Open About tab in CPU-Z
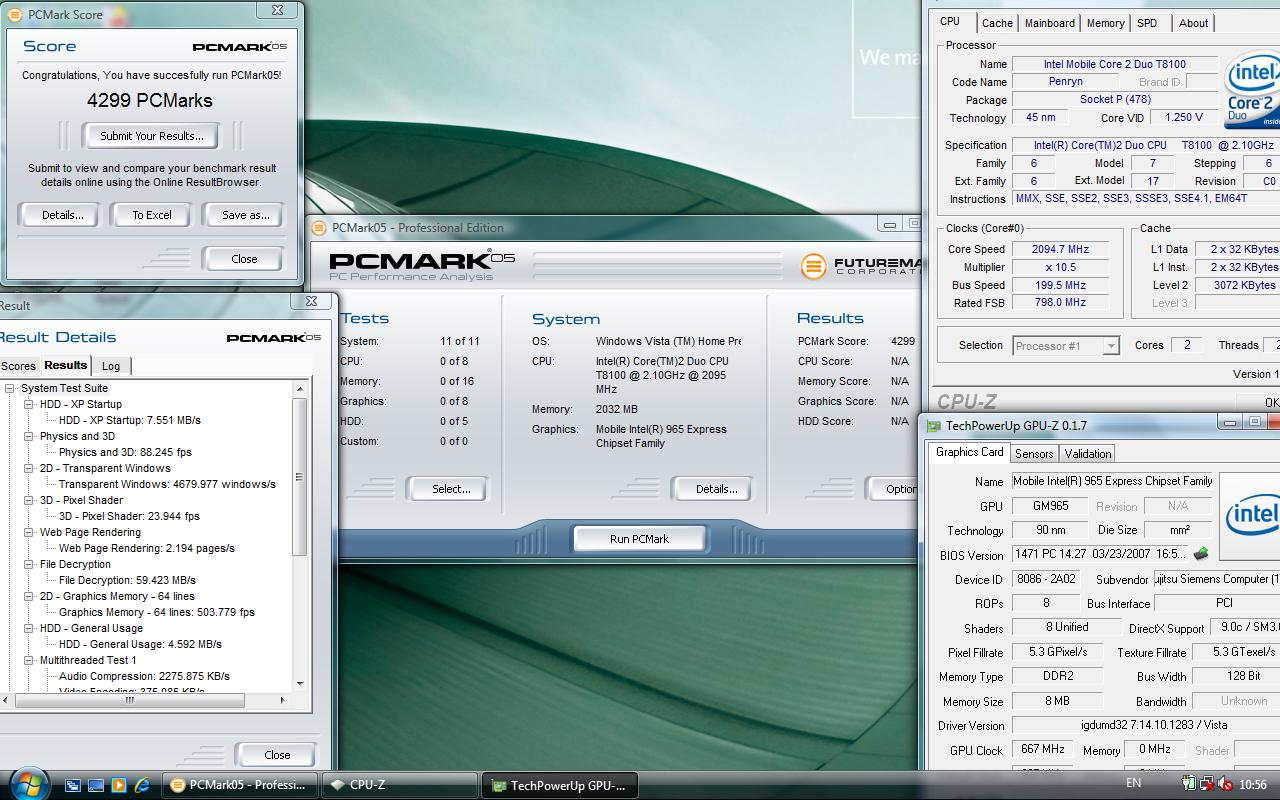This screenshot has width=1280, height=800. (1193, 23)
